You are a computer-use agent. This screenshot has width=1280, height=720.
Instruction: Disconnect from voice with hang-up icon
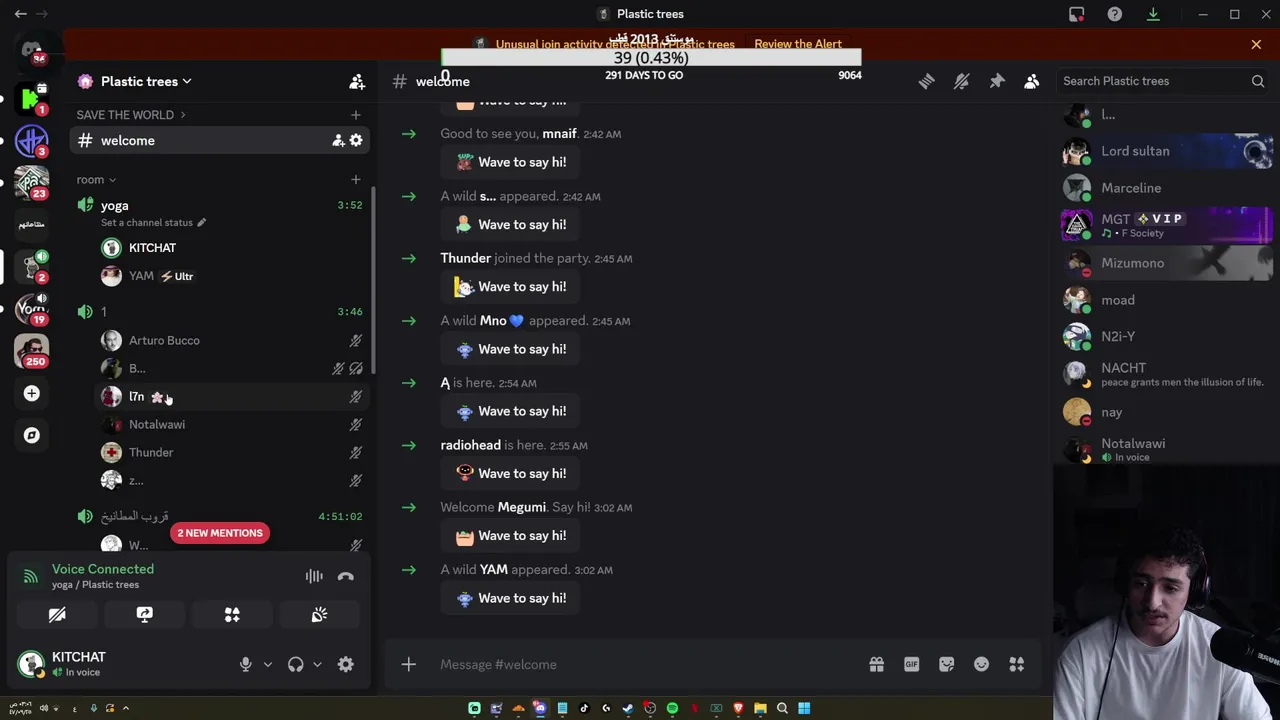click(x=346, y=576)
